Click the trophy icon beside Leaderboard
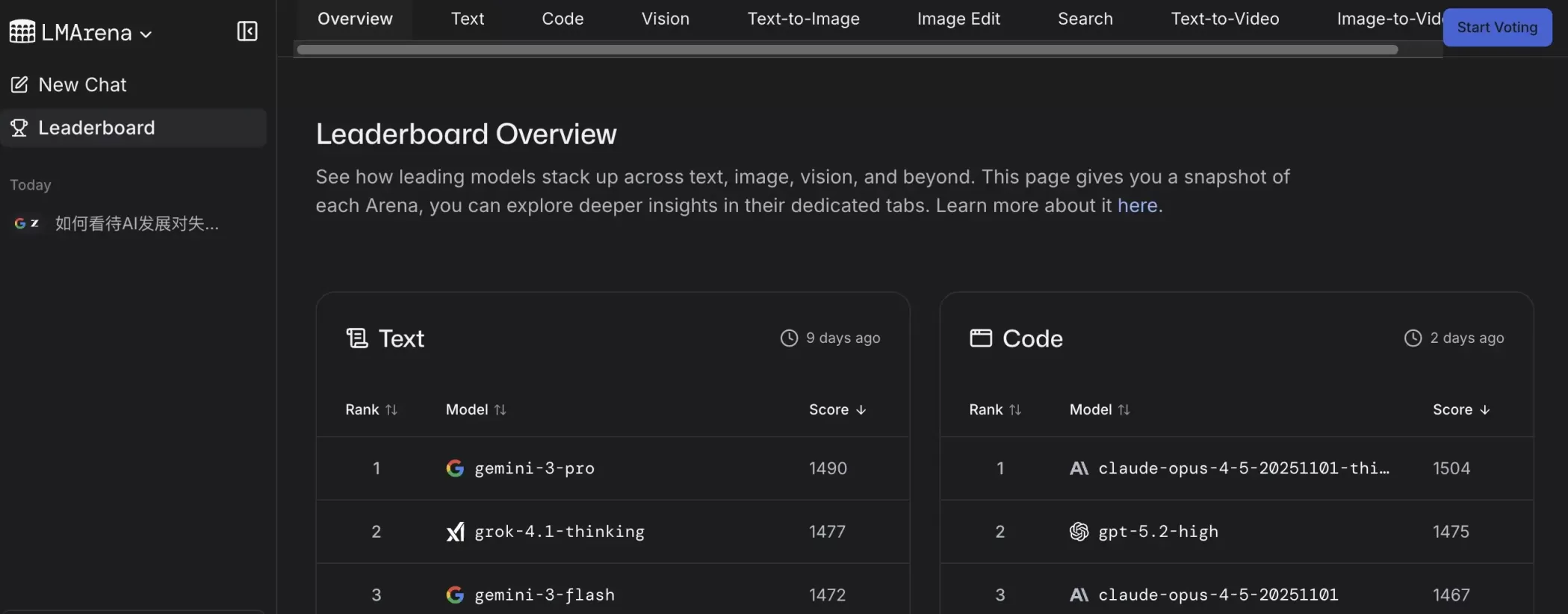 click(x=19, y=128)
